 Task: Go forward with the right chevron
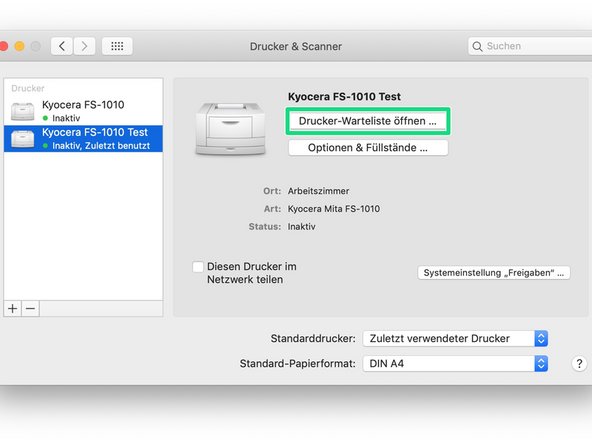tap(84, 46)
